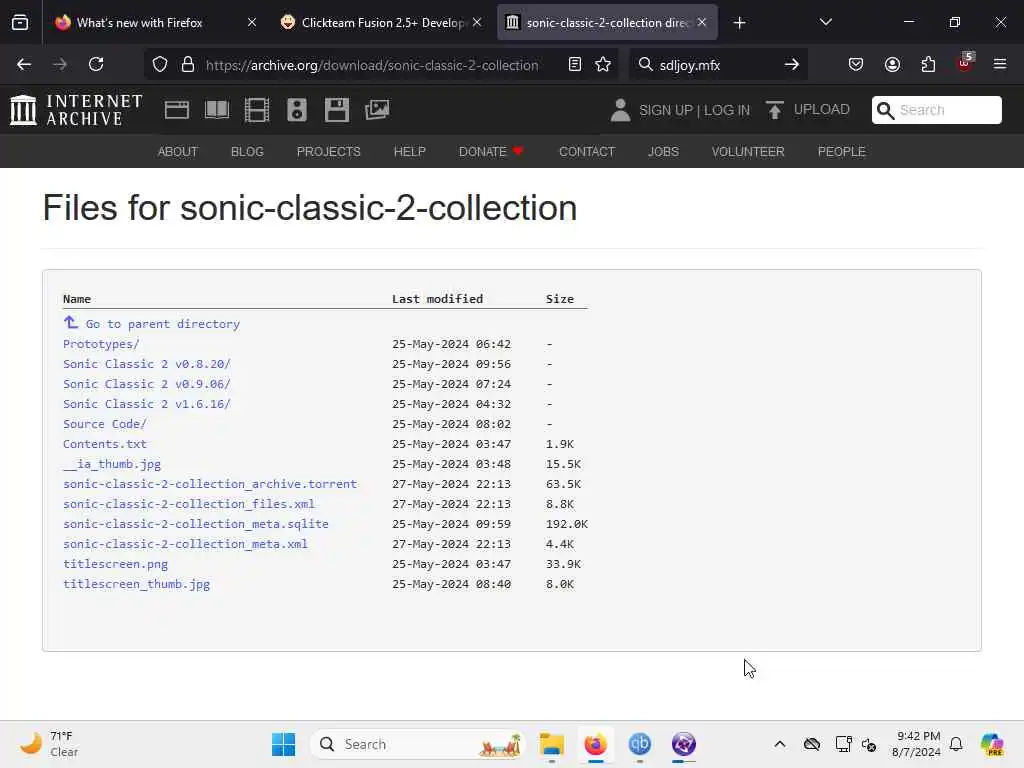Open Sonic Classic 2 v0.9.06/ folder

(147, 384)
